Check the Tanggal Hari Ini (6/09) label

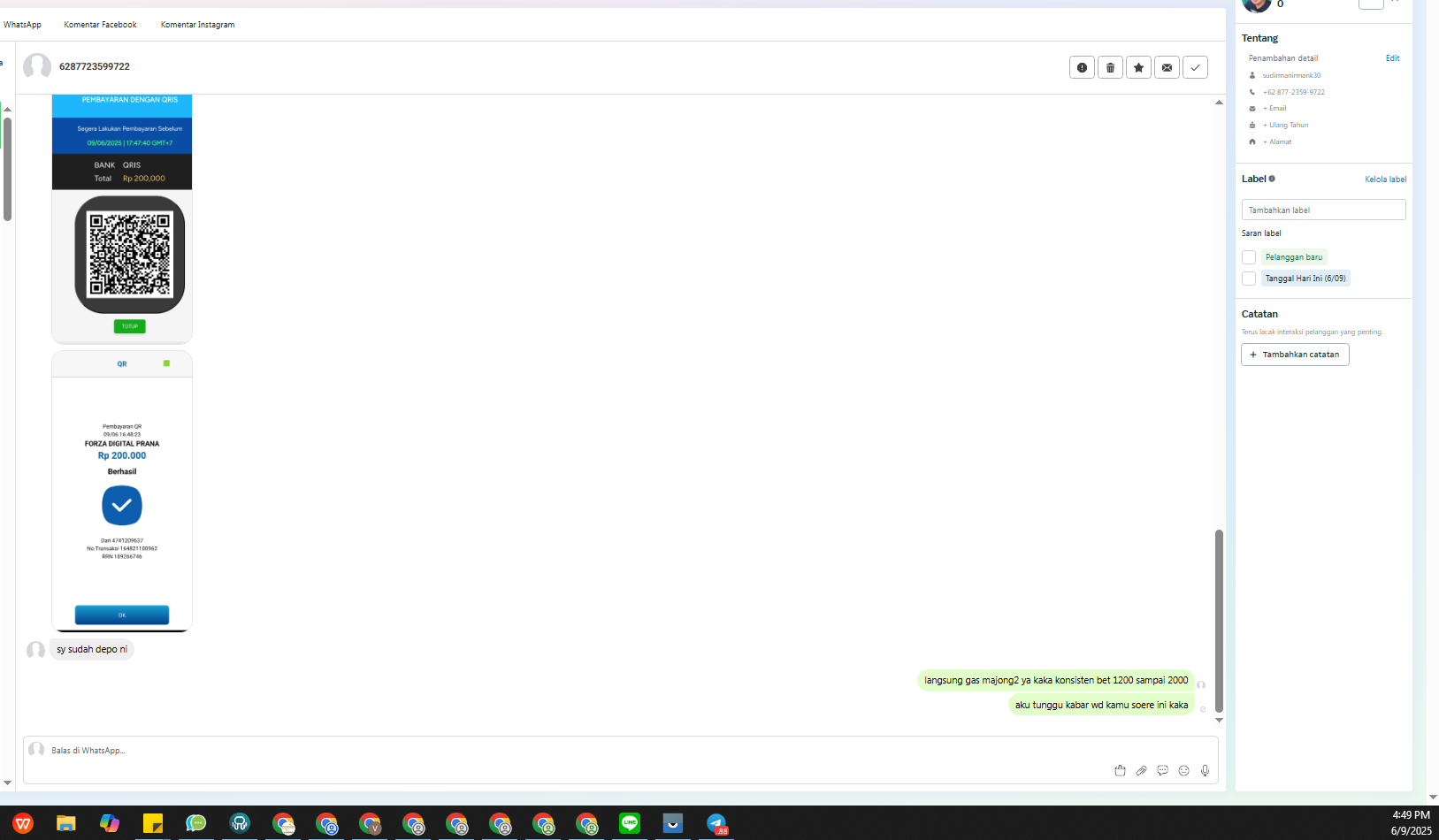click(x=1249, y=279)
